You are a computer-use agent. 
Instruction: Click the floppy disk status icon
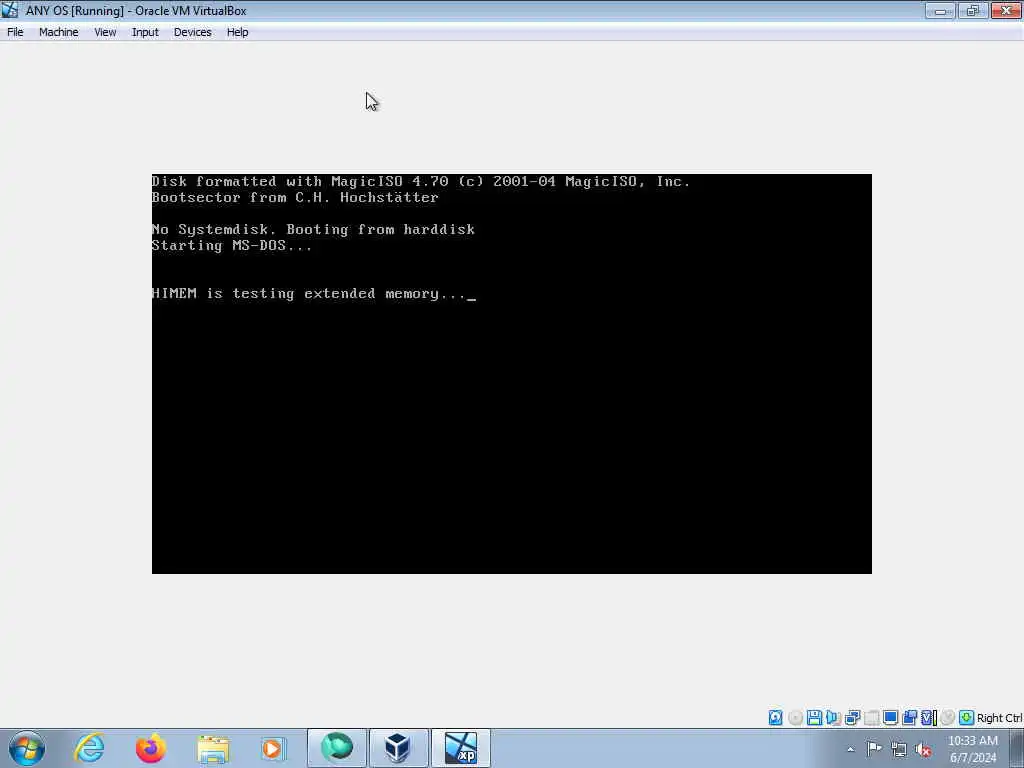tap(814, 718)
